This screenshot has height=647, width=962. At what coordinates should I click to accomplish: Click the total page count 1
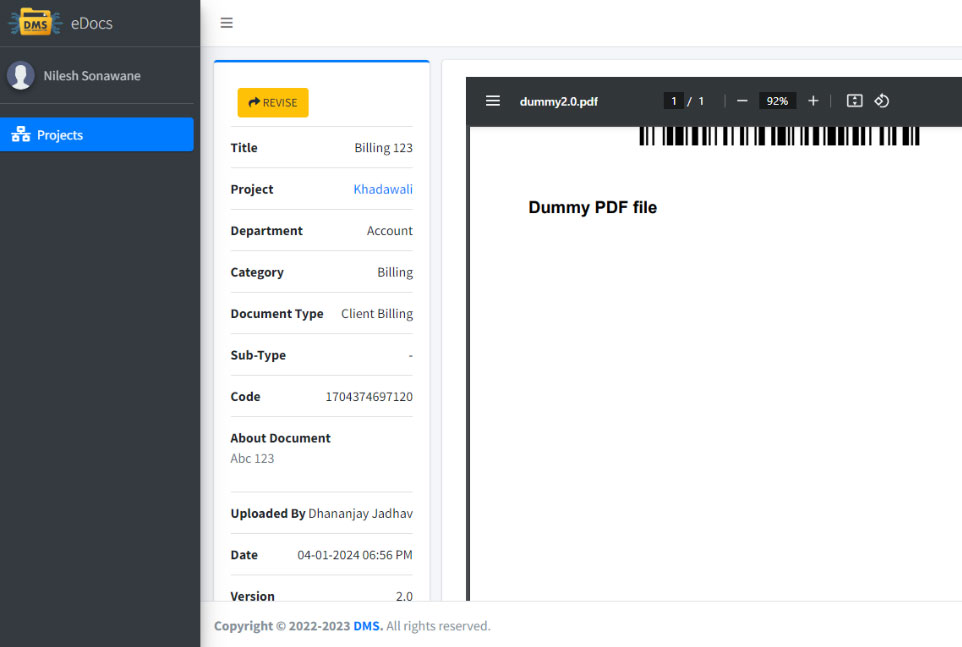tap(701, 101)
